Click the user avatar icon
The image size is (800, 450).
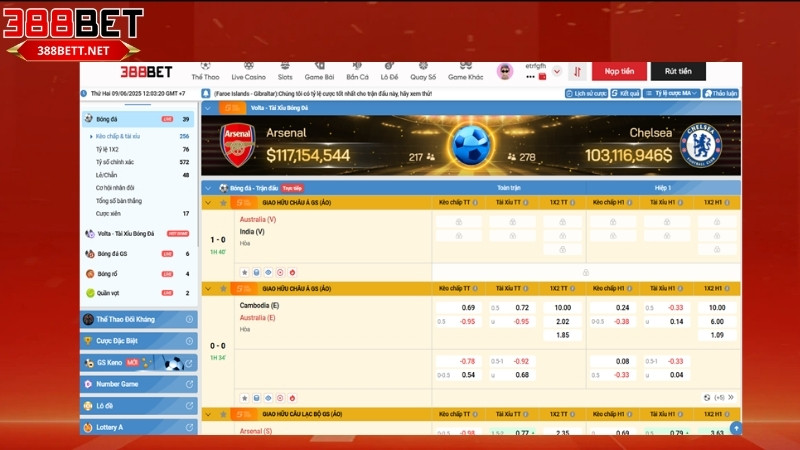(x=505, y=71)
